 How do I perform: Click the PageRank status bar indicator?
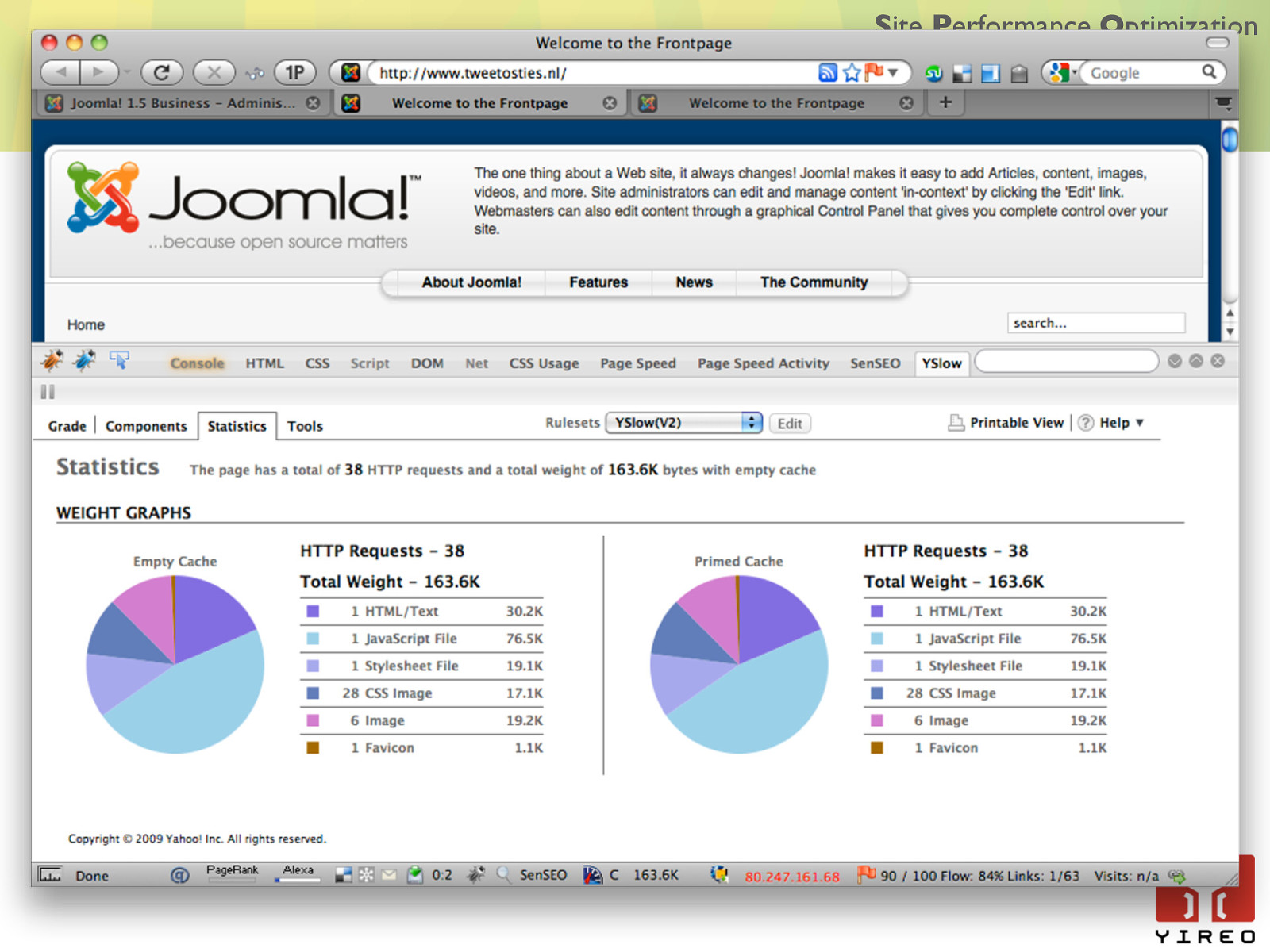[233, 873]
